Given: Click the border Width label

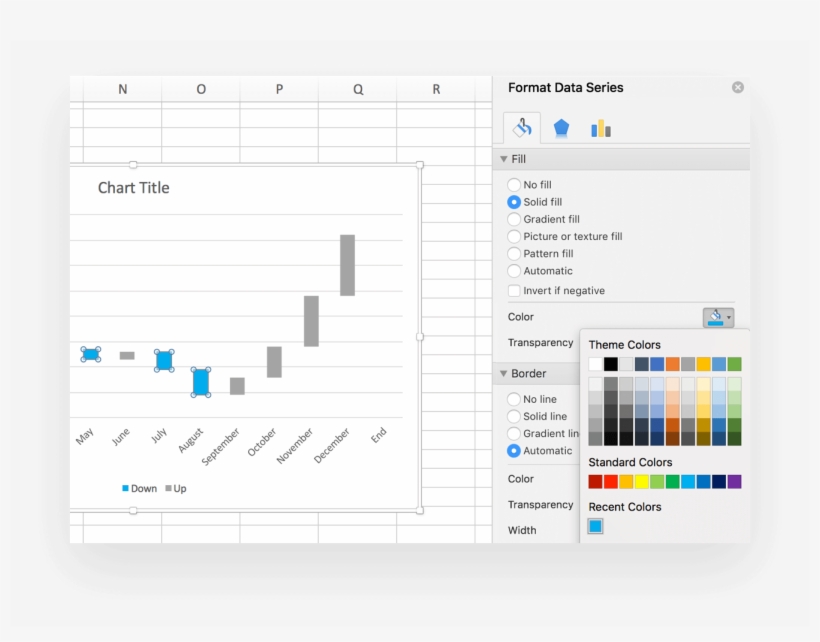Looking at the screenshot, I should pos(522,530).
